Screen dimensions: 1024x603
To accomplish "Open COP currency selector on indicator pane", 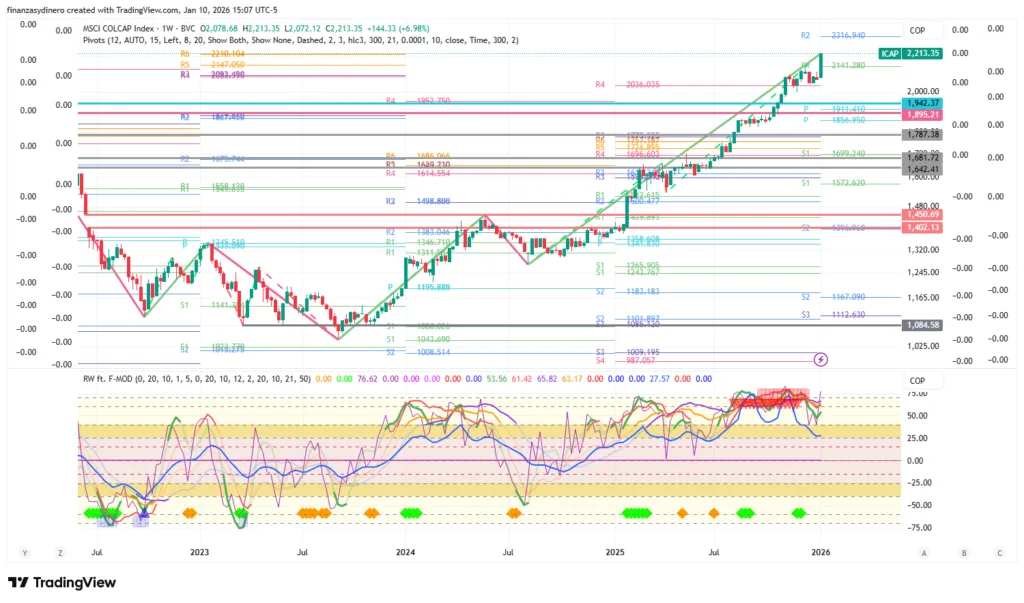I will click(917, 381).
